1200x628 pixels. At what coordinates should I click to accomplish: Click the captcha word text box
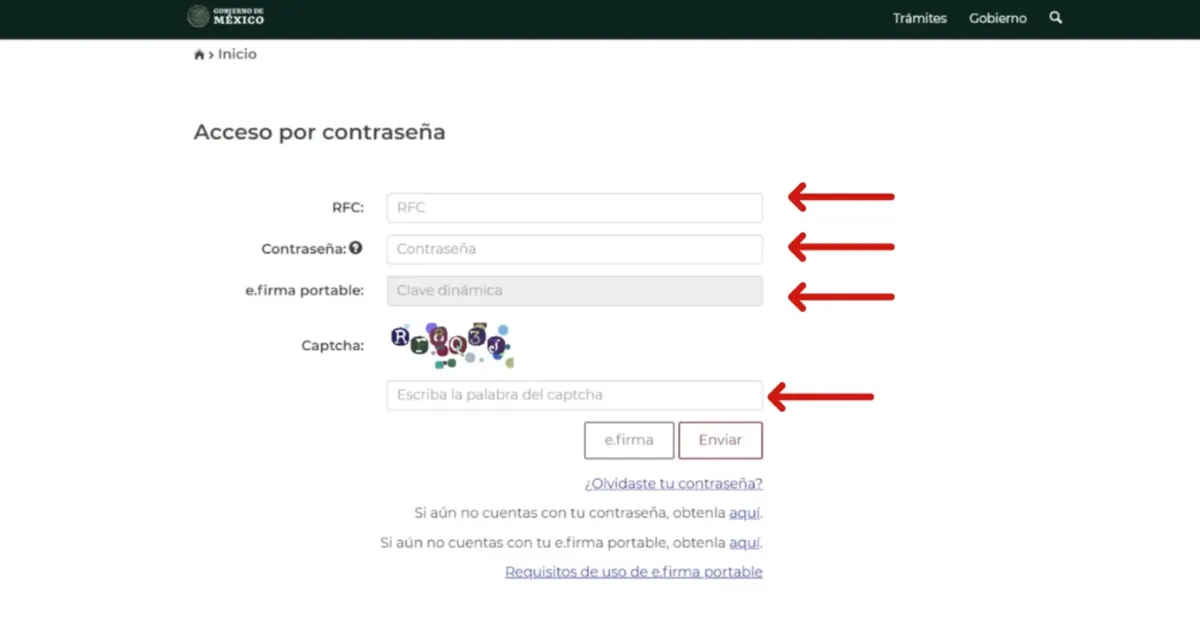click(574, 395)
